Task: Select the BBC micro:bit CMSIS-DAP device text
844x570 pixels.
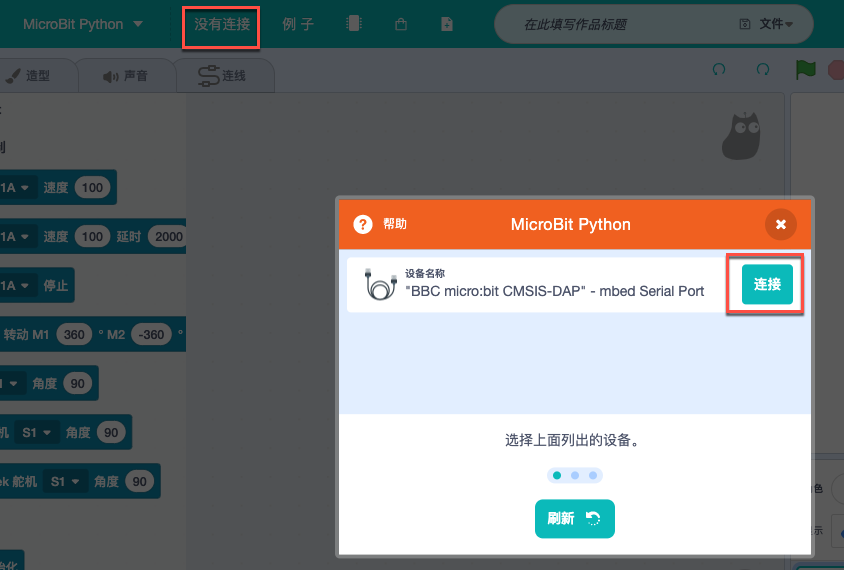Action: (x=554, y=291)
